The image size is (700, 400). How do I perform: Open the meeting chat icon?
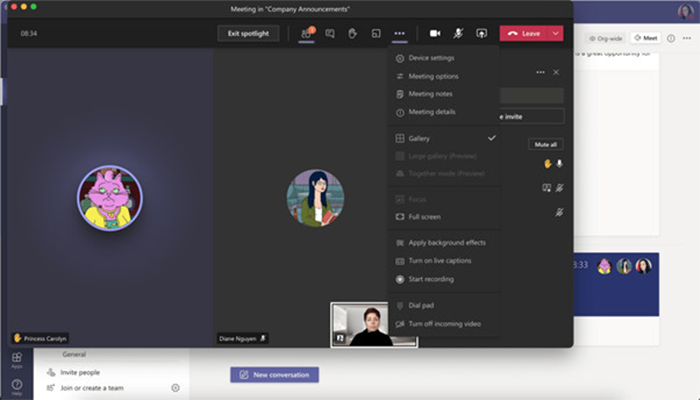point(329,33)
